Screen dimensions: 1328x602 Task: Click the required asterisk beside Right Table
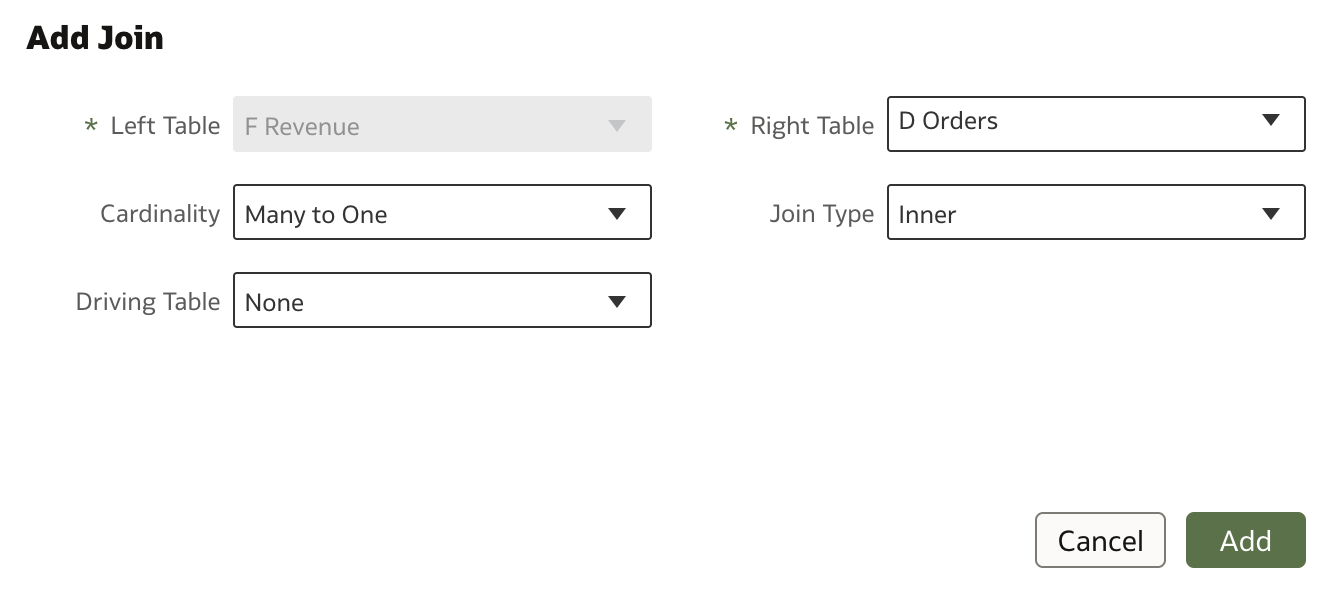coord(731,127)
